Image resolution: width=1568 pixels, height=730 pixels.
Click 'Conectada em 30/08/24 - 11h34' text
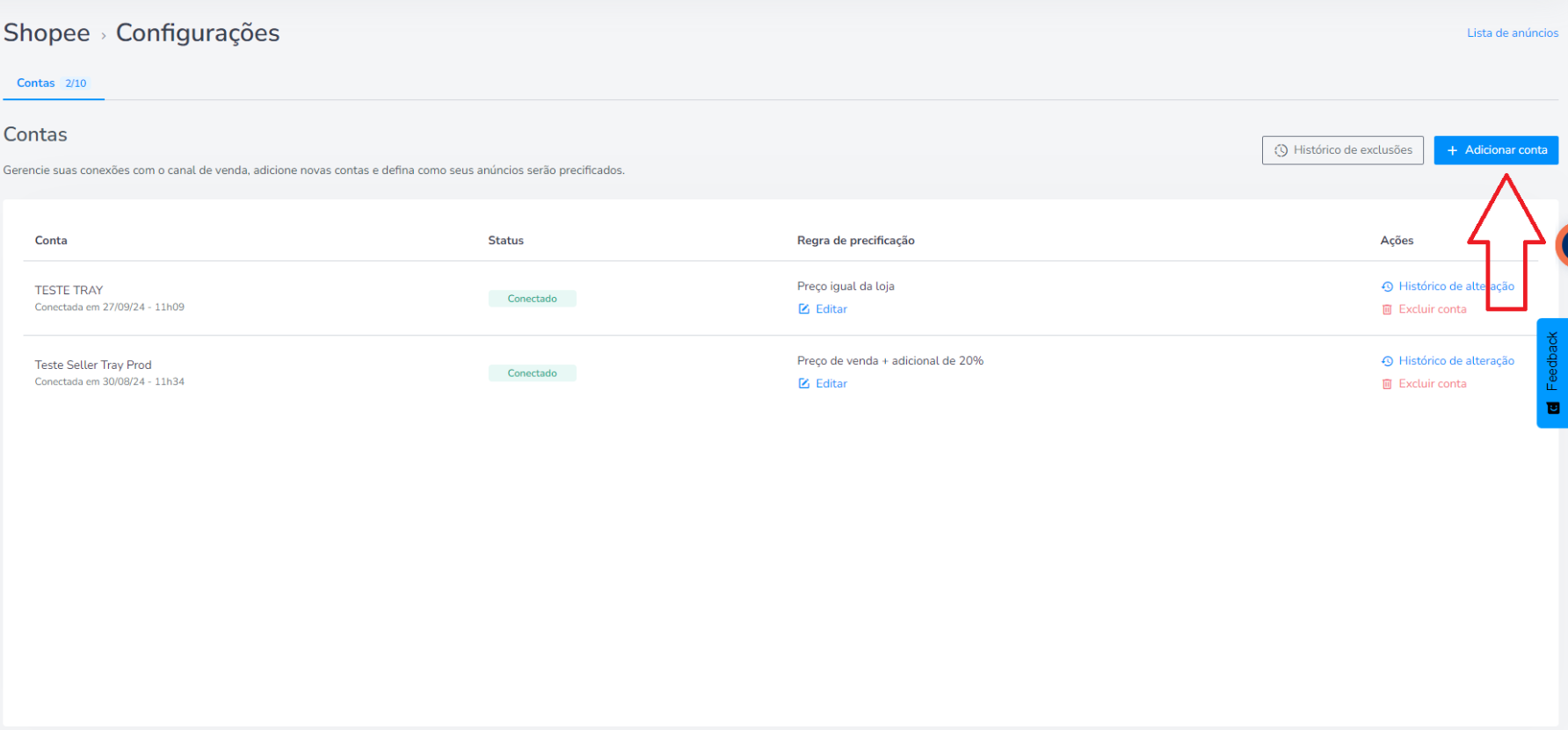pyautogui.click(x=110, y=382)
